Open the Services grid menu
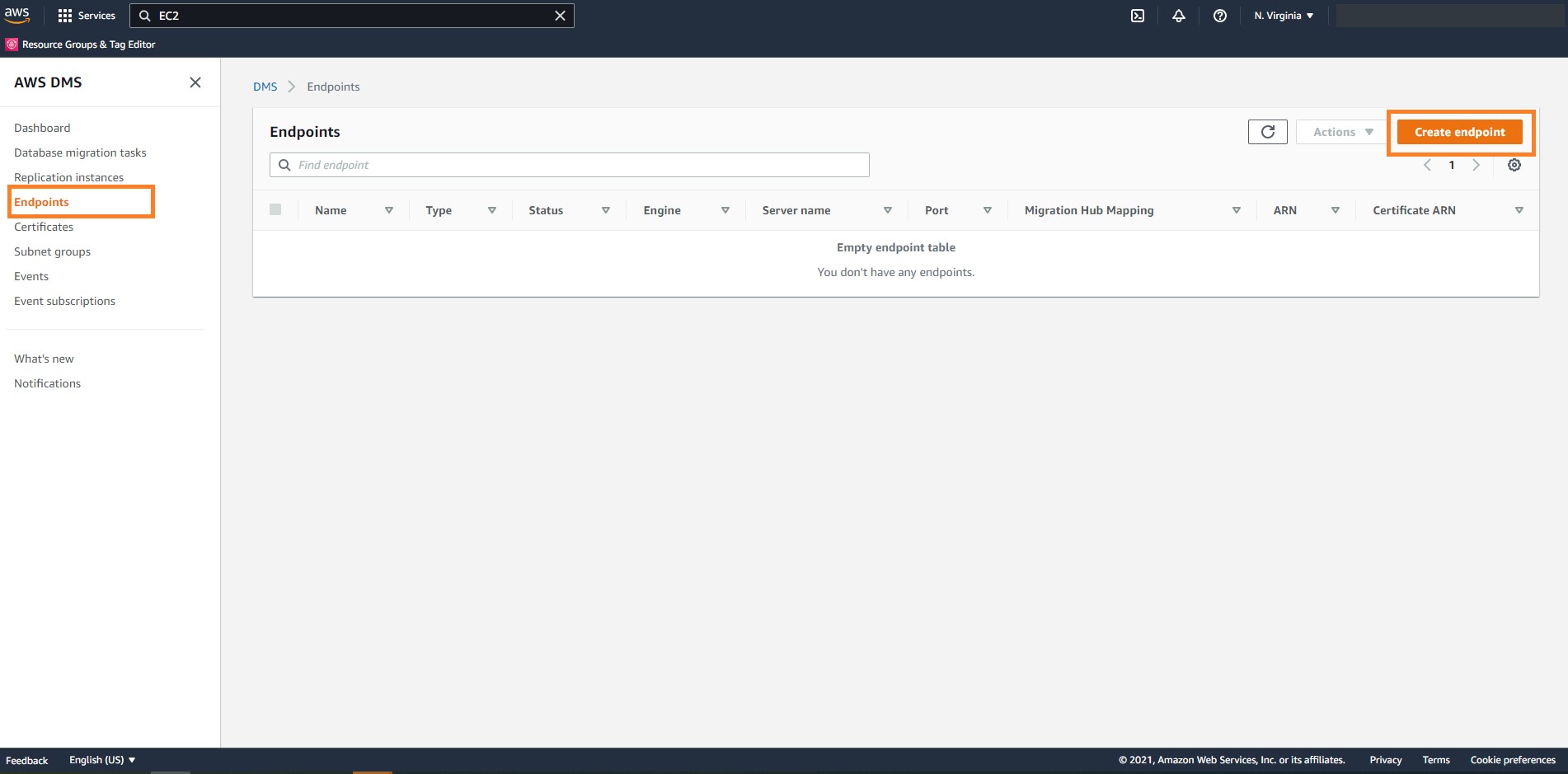This screenshot has width=1568, height=774. tap(87, 16)
